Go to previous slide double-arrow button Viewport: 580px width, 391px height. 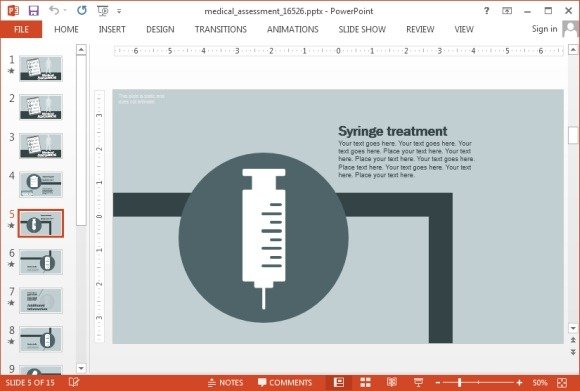(573, 340)
